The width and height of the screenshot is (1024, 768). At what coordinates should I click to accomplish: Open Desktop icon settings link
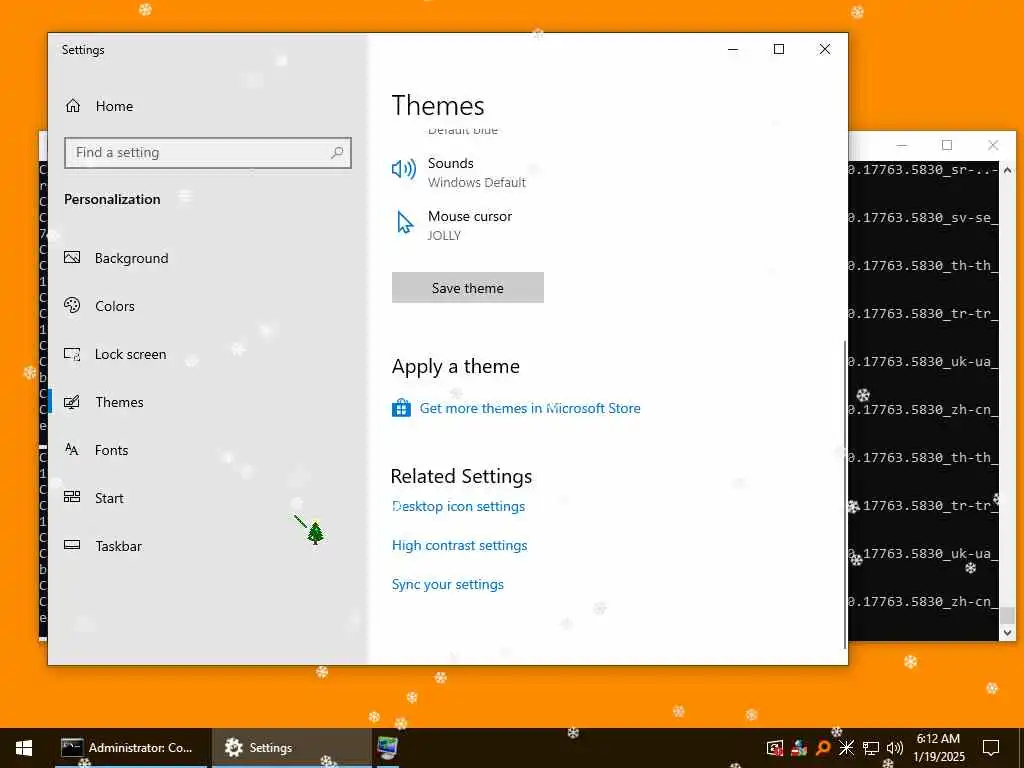point(458,506)
